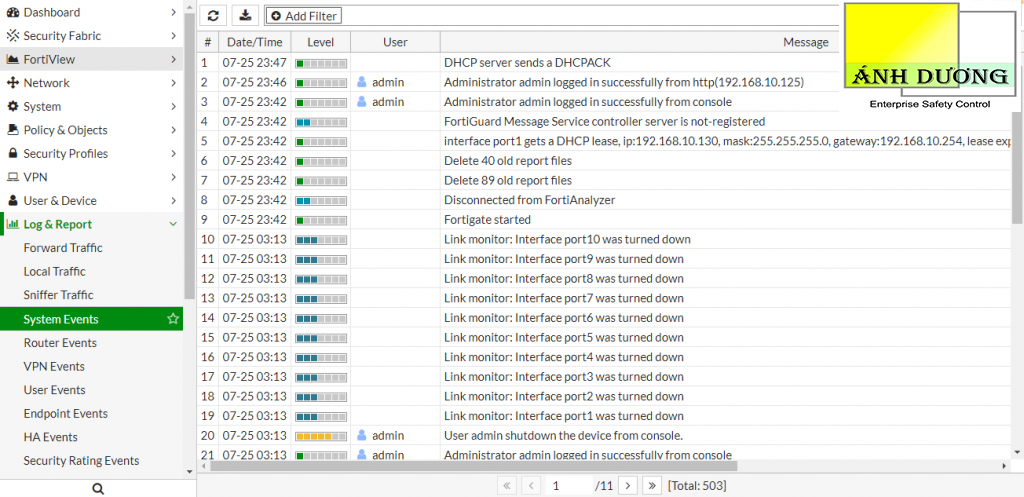
Task: Click the sidebar vertical scrollbar
Action: [x=189, y=155]
